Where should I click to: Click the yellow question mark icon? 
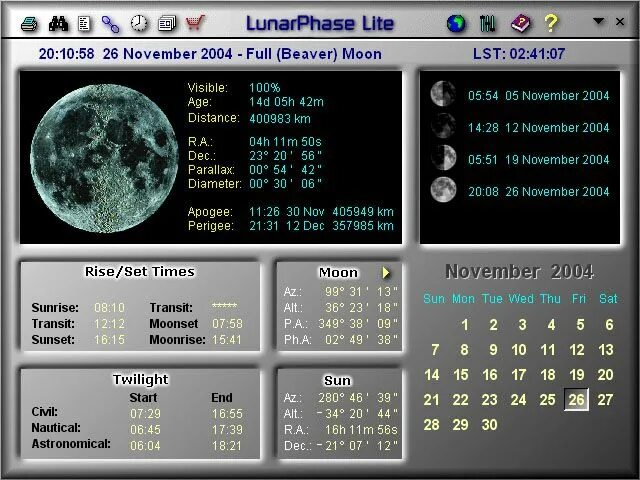click(x=551, y=23)
